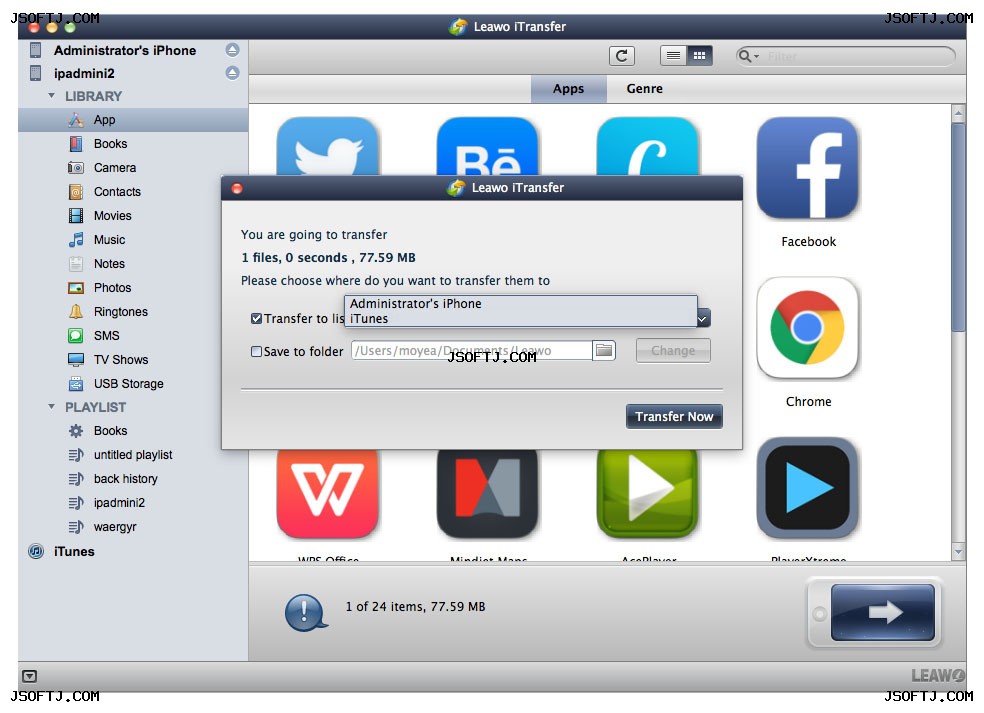The height and width of the screenshot is (713, 984).
Task: Select the Chrome app icon
Action: coord(808,328)
